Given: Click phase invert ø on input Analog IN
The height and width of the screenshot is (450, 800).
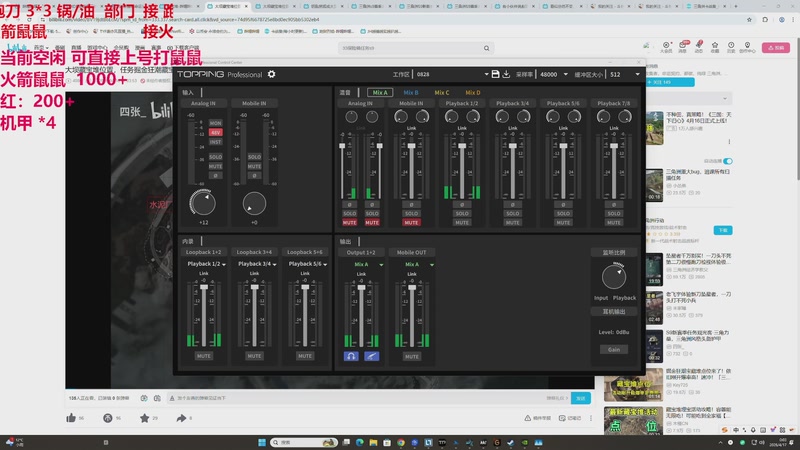Looking at the screenshot, I should (215, 176).
